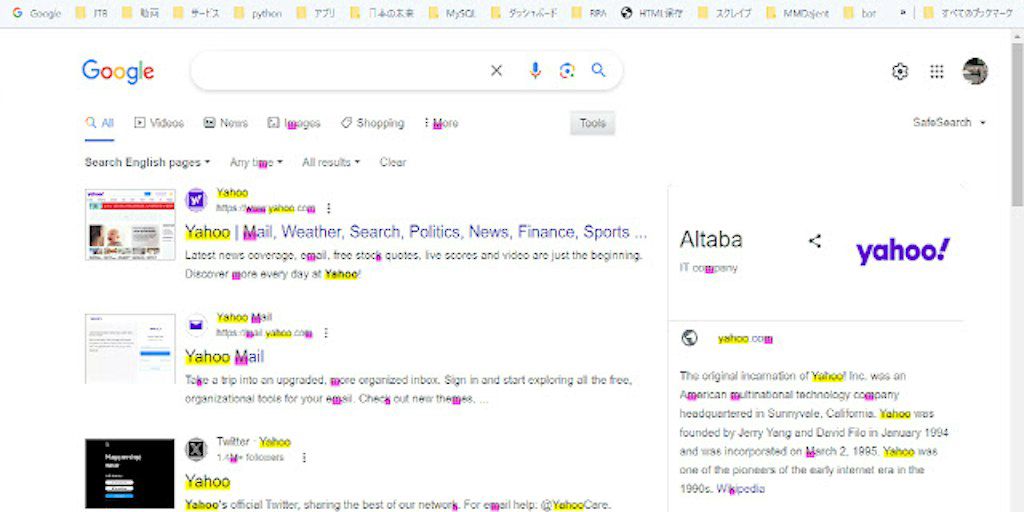Click the Altaba panel title
The width and height of the screenshot is (1024, 512).
click(711, 240)
